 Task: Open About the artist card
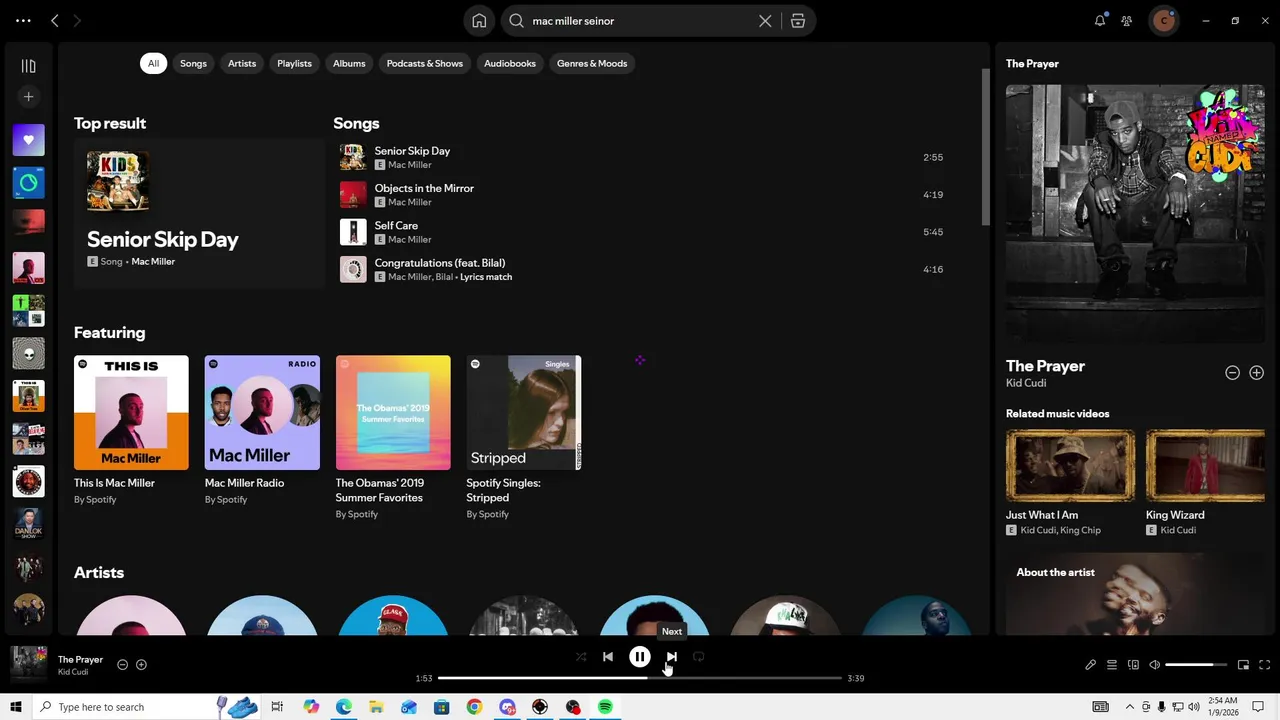[1135, 594]
